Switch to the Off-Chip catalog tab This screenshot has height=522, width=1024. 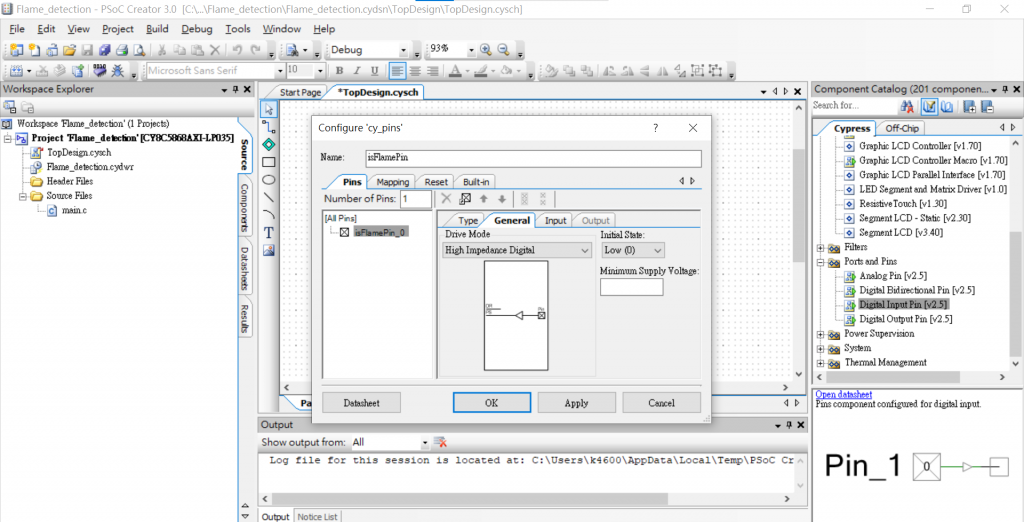pyautogui.click(x=903, y=128)
